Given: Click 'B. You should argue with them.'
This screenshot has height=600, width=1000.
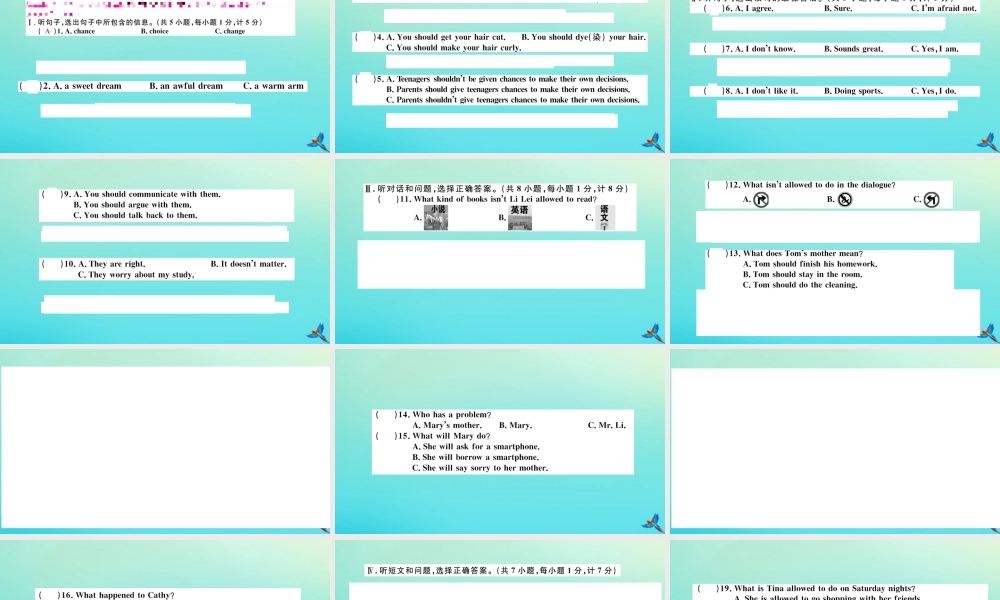Looking at the screenshot, I should (x=133, y=205).
